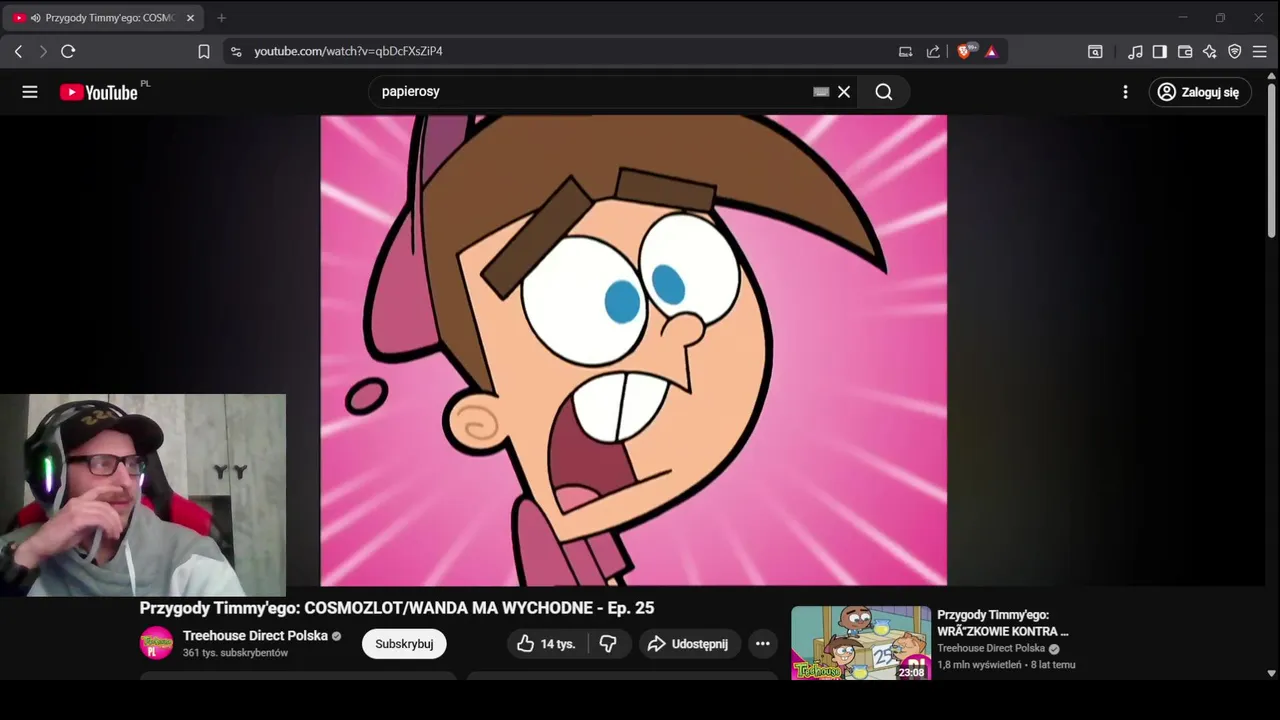1280x720 pixels.
Task: Open recommended video titled "WRĄ̈ZKOWIE KONTRA"
Action: (x=1002, y=623)
